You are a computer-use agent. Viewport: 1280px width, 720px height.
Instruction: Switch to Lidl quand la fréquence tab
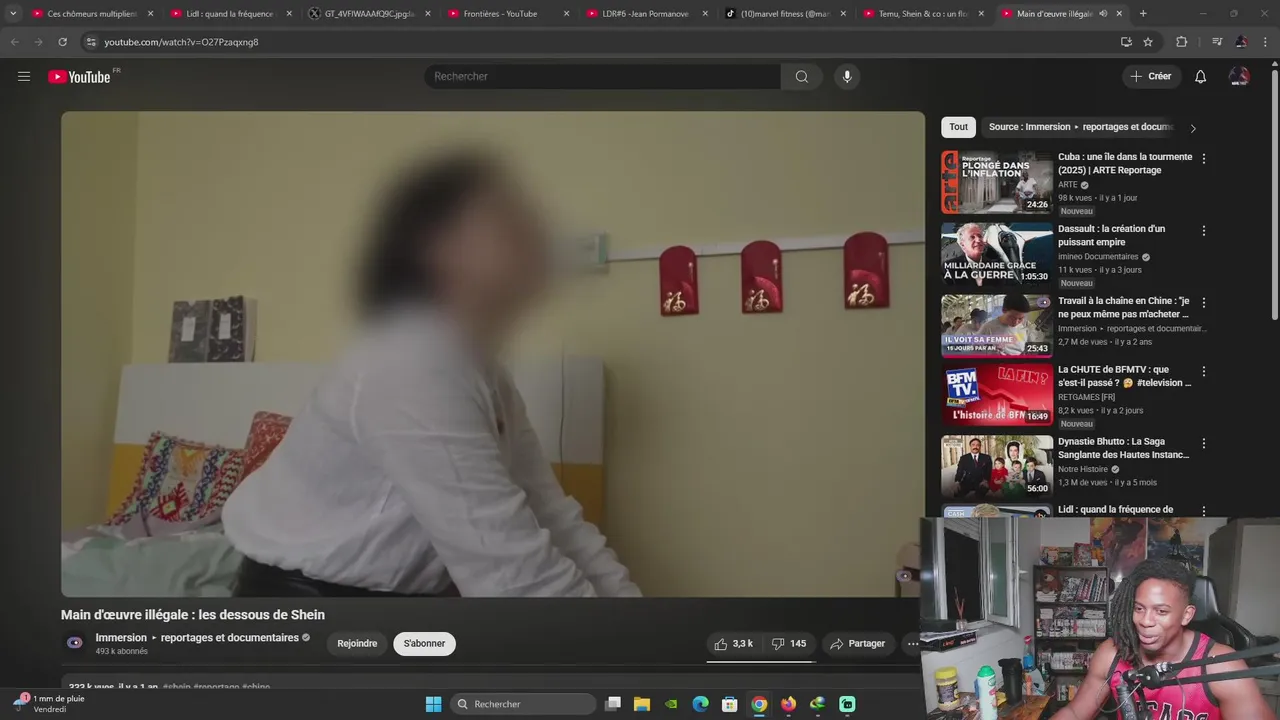coord(230,14)
